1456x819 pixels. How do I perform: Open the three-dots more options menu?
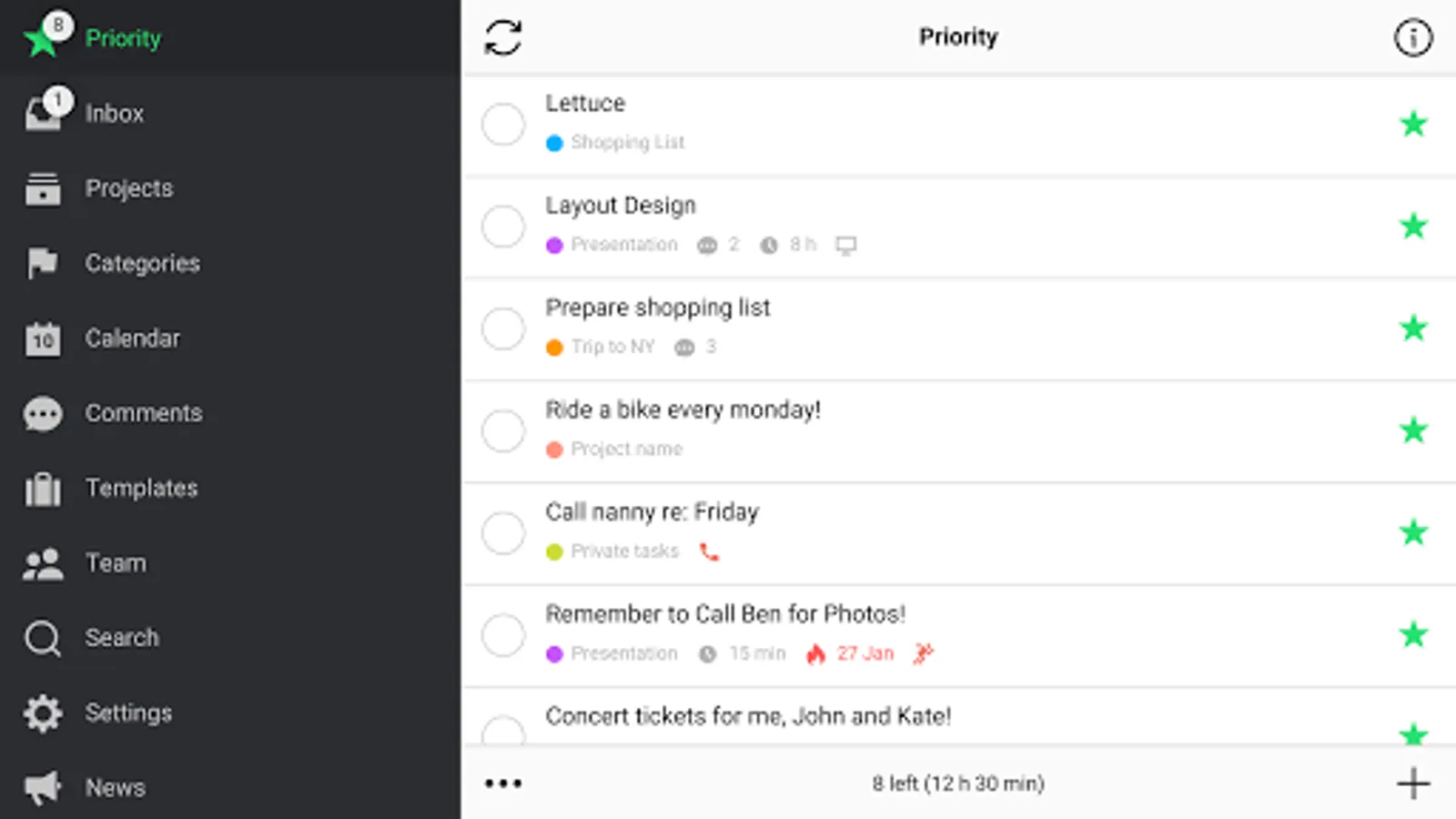503,784
